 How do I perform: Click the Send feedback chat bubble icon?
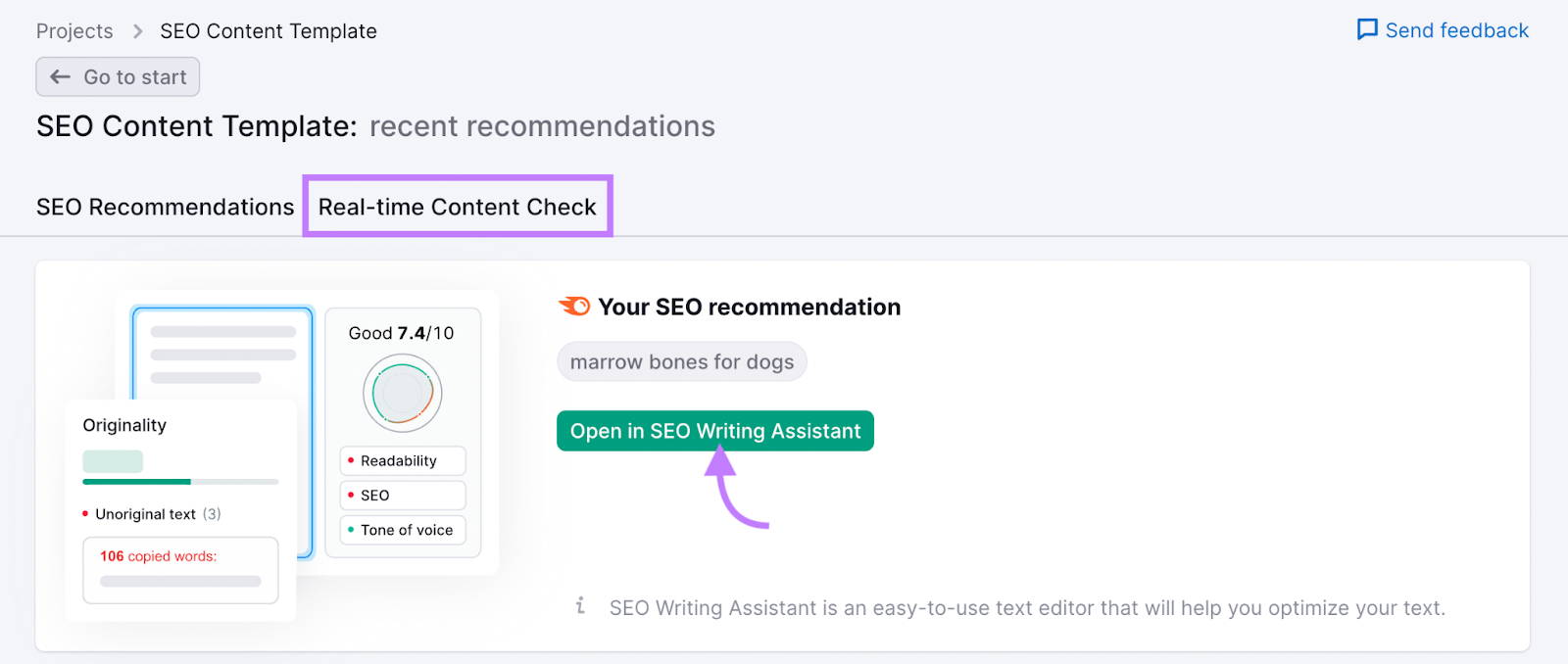pos(1366,29)
